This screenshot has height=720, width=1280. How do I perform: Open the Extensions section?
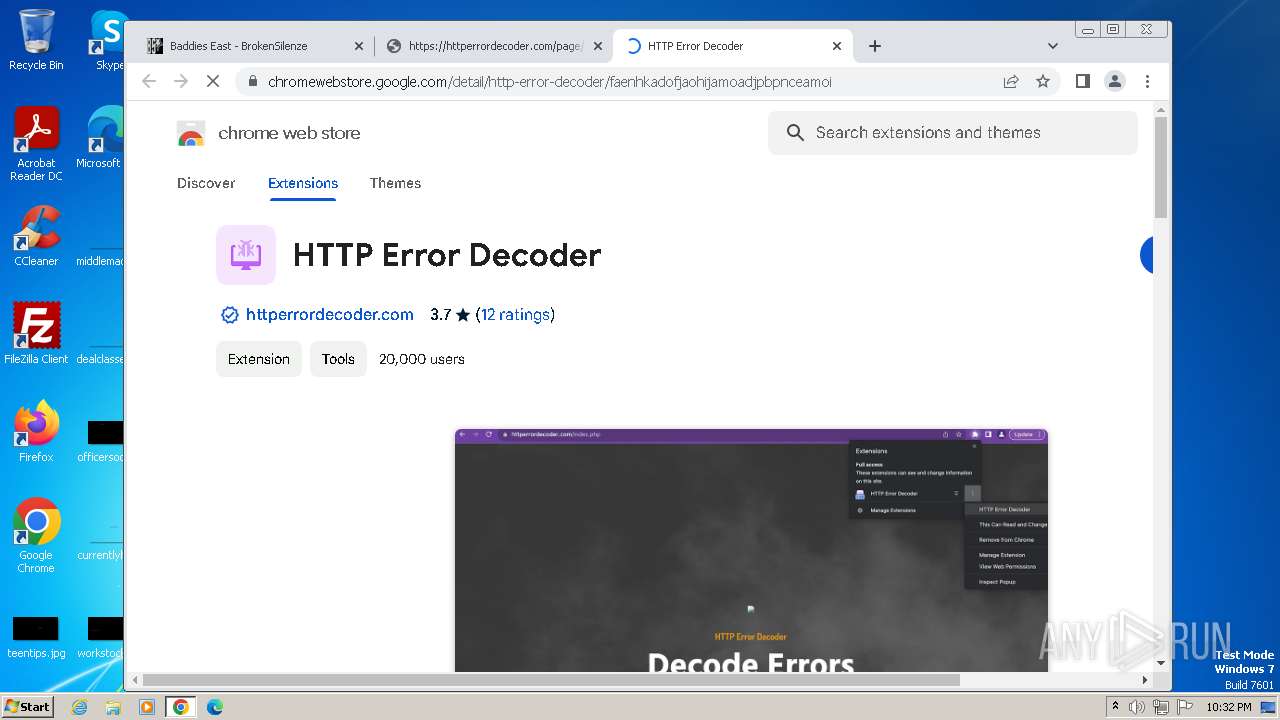click(303, 183)
